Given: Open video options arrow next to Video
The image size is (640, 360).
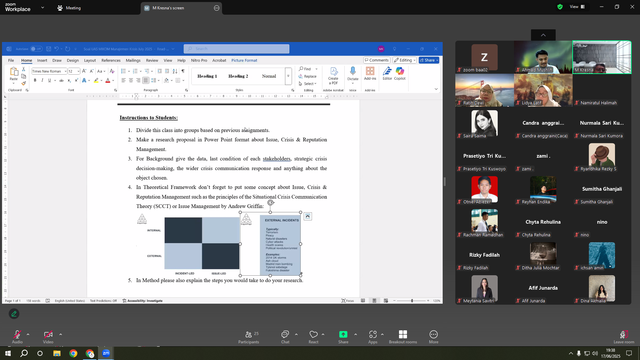Looking at the screenshot, I should coord(60,335).
